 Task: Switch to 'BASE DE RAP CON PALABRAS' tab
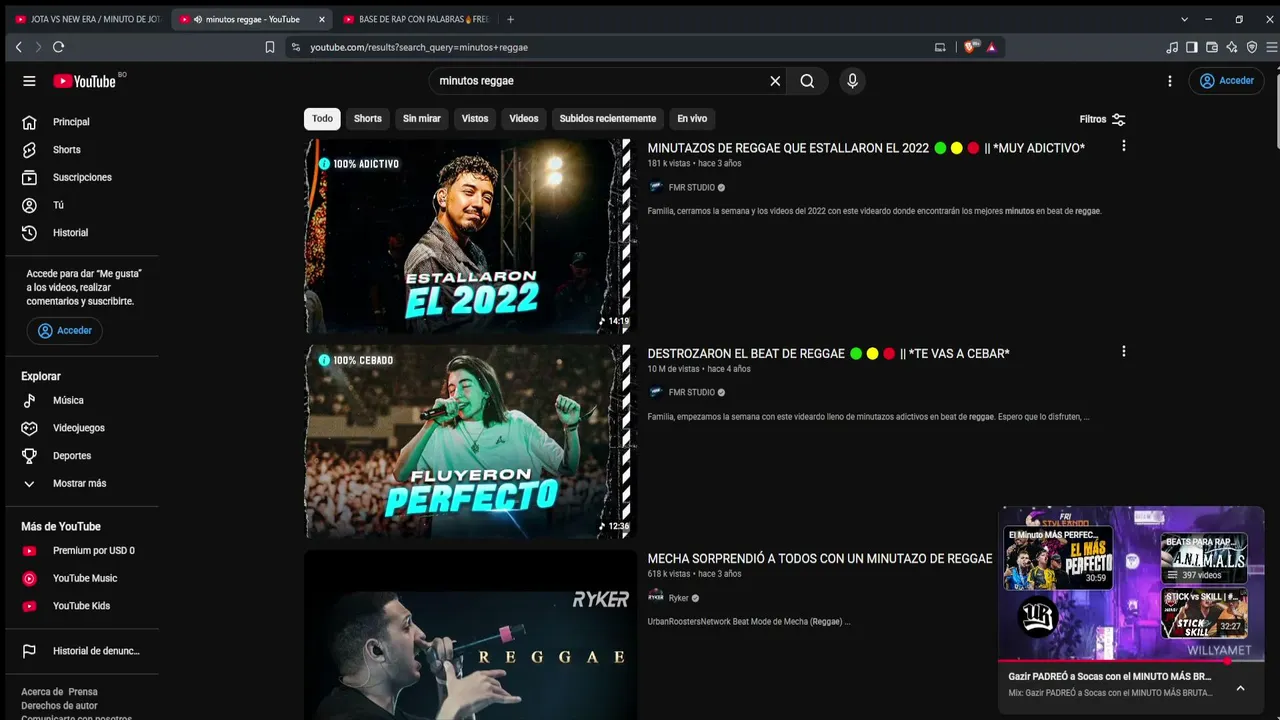pyautogui.click(x=415, y=19)
